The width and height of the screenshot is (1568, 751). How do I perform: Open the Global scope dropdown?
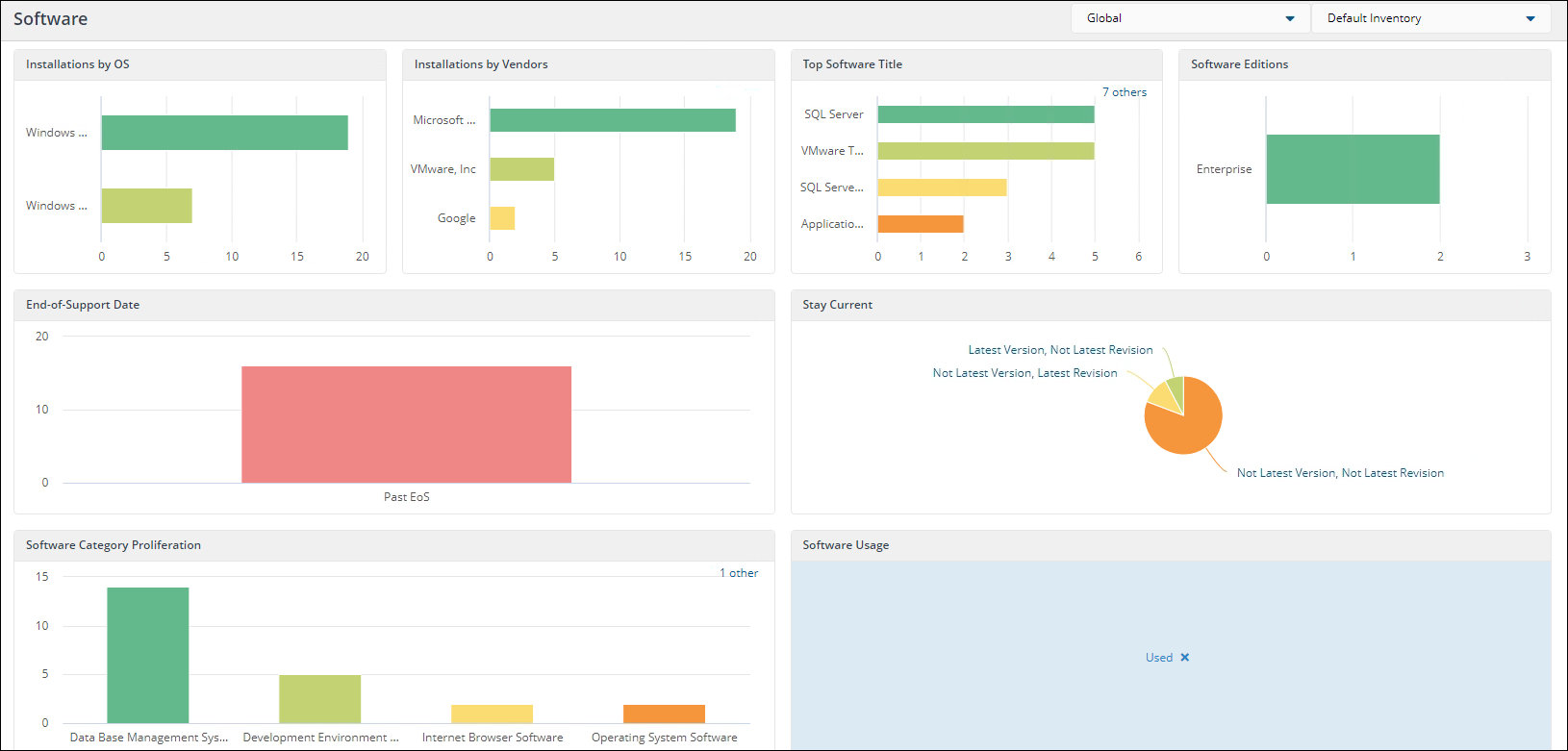click(1189, 18)
